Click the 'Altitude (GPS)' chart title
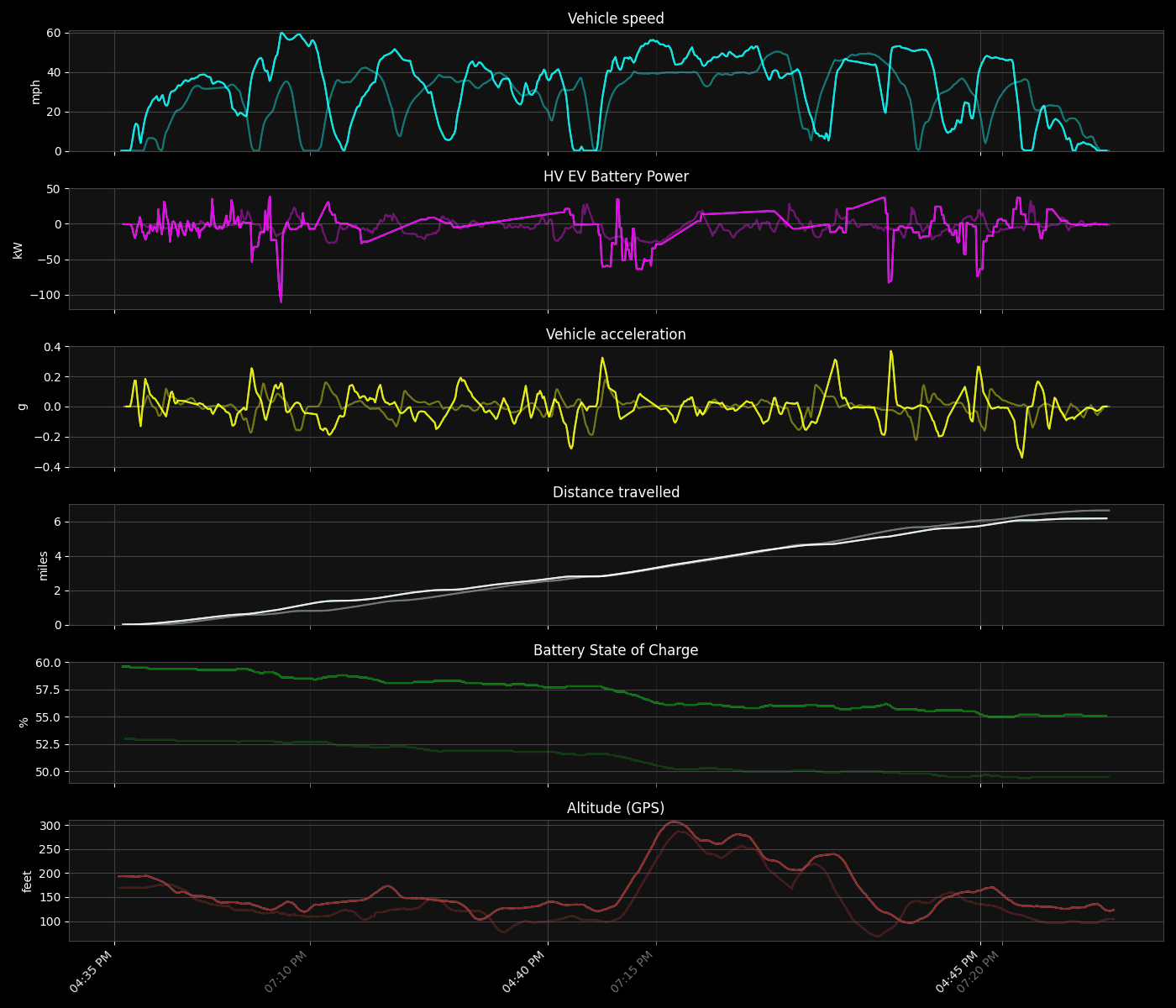 (x=616, y=808)
